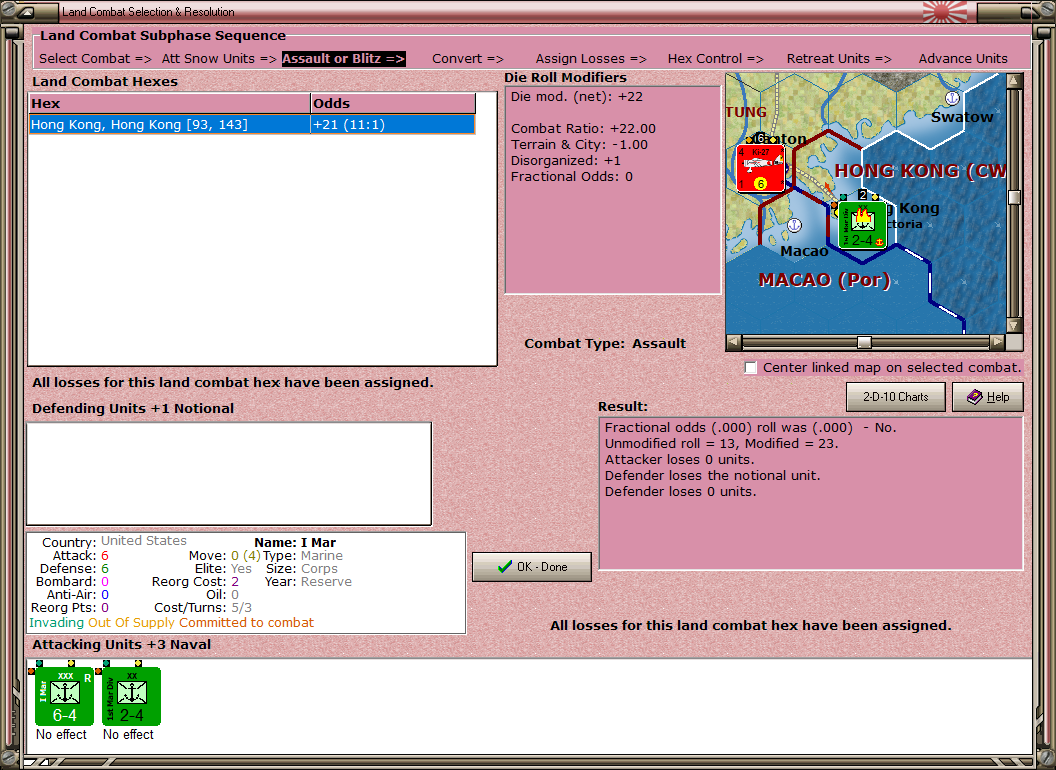This screenshot has height=770, width=1056.
Task: Click the Out Of Supply status text
Action: [x=131, y=623]
